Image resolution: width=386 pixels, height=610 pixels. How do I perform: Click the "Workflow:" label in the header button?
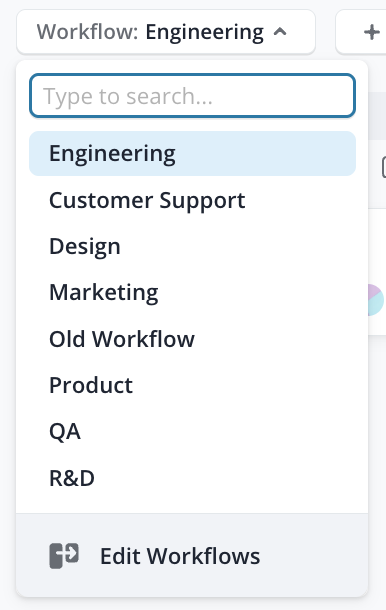88,32
